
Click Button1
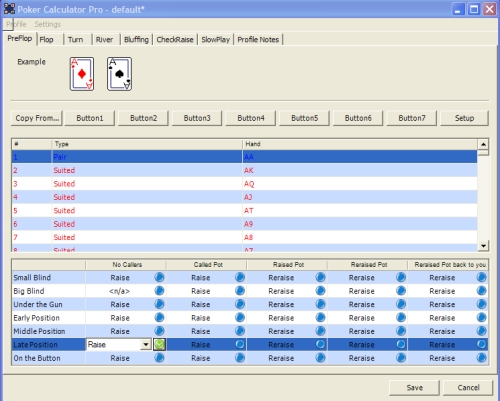click(x=90, y=118)
